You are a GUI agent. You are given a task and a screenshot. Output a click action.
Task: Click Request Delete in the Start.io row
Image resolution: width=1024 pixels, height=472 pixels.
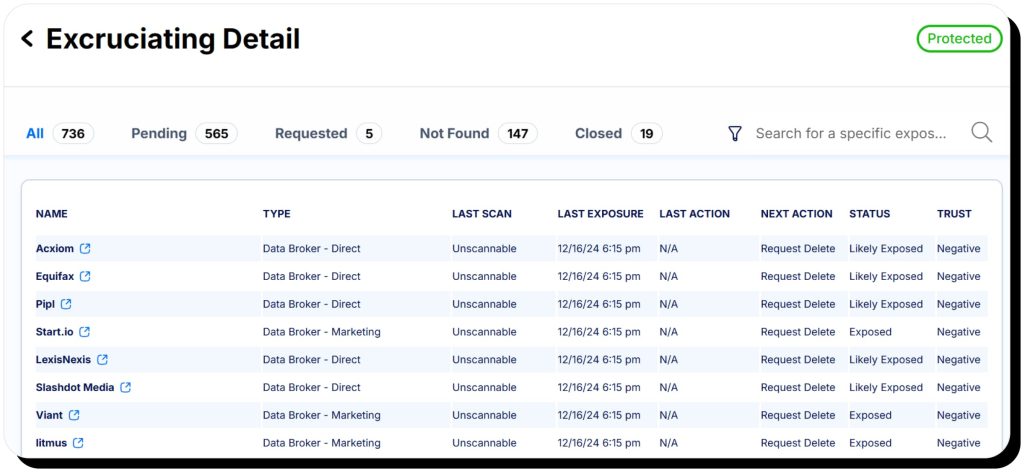pos(798,332)
